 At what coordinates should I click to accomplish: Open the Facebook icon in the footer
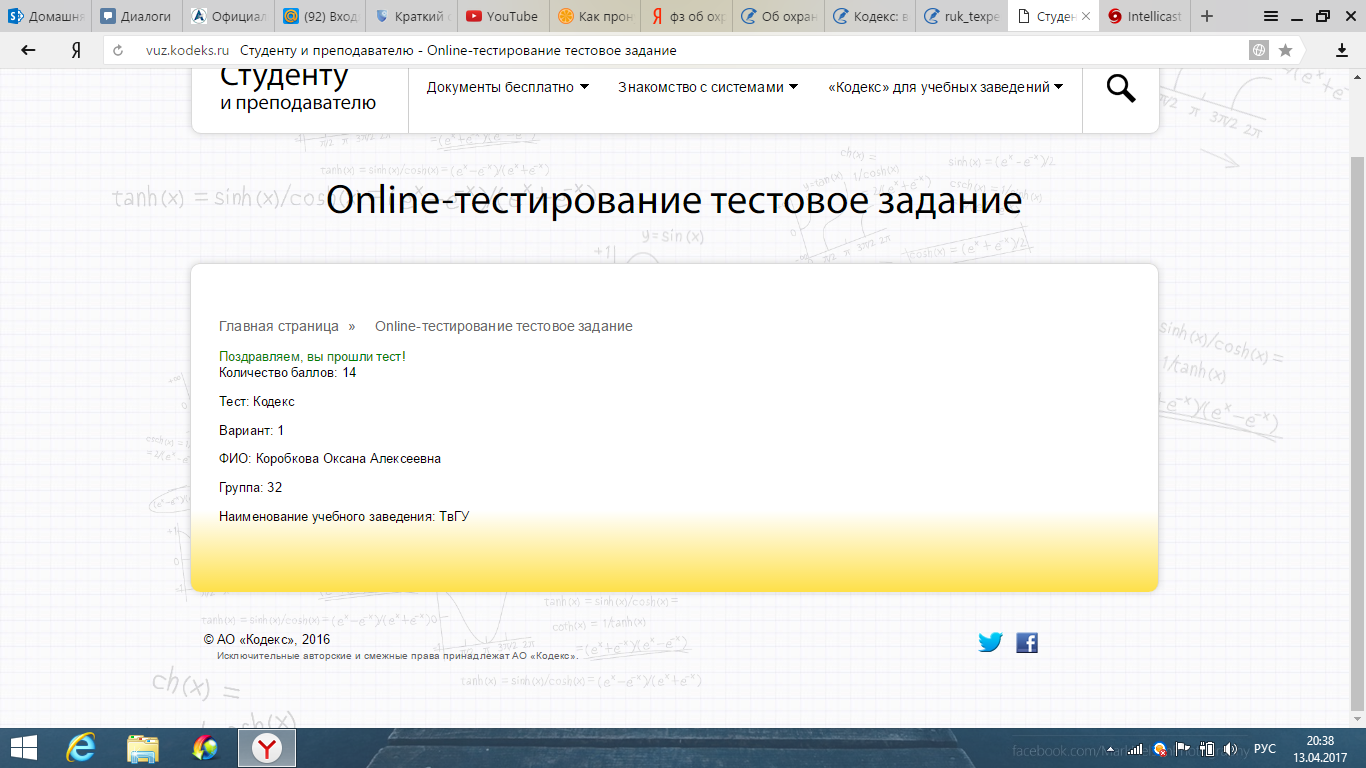(1027, 643)
